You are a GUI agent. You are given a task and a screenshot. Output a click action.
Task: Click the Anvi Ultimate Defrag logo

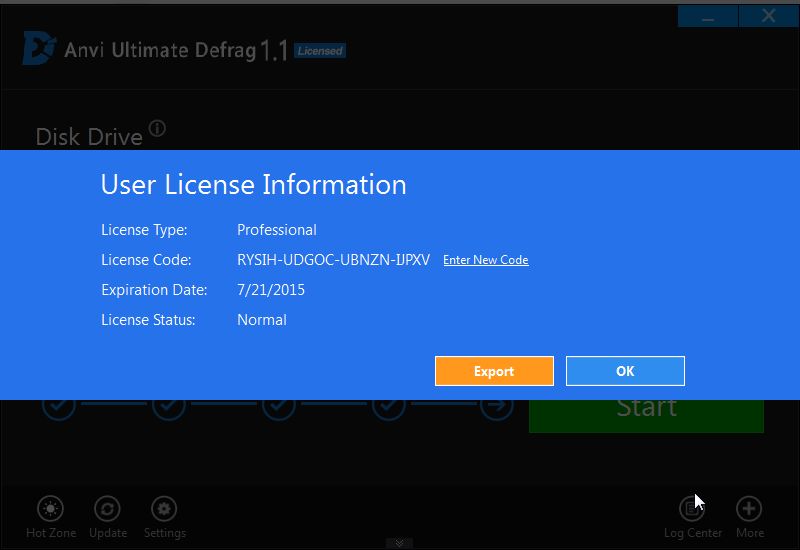(x=39, y=48)
